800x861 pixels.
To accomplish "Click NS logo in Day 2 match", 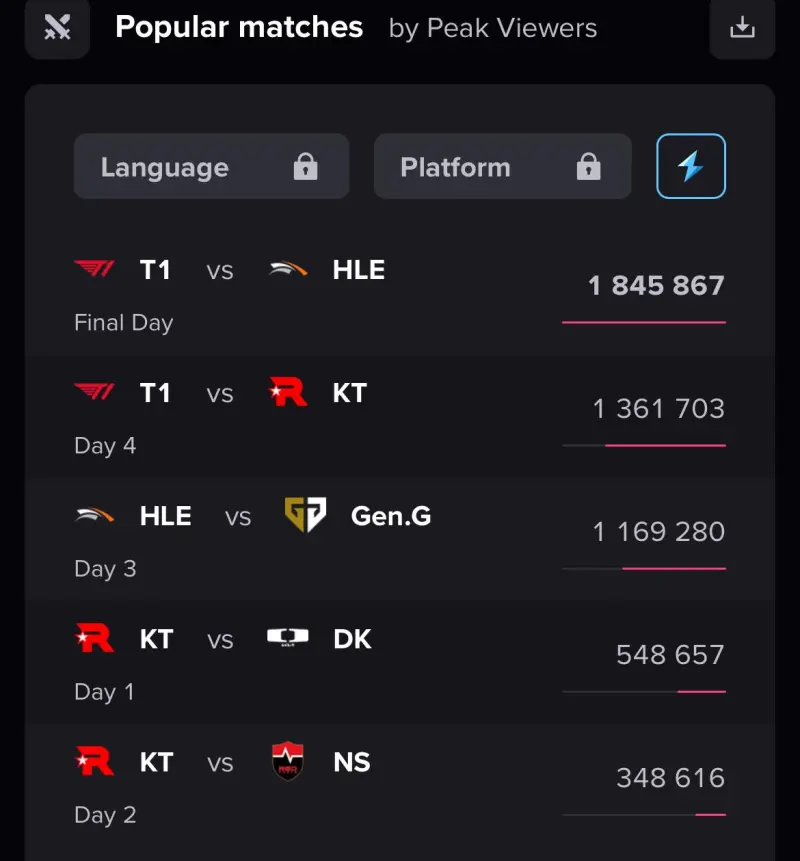I will coord(288,761).
